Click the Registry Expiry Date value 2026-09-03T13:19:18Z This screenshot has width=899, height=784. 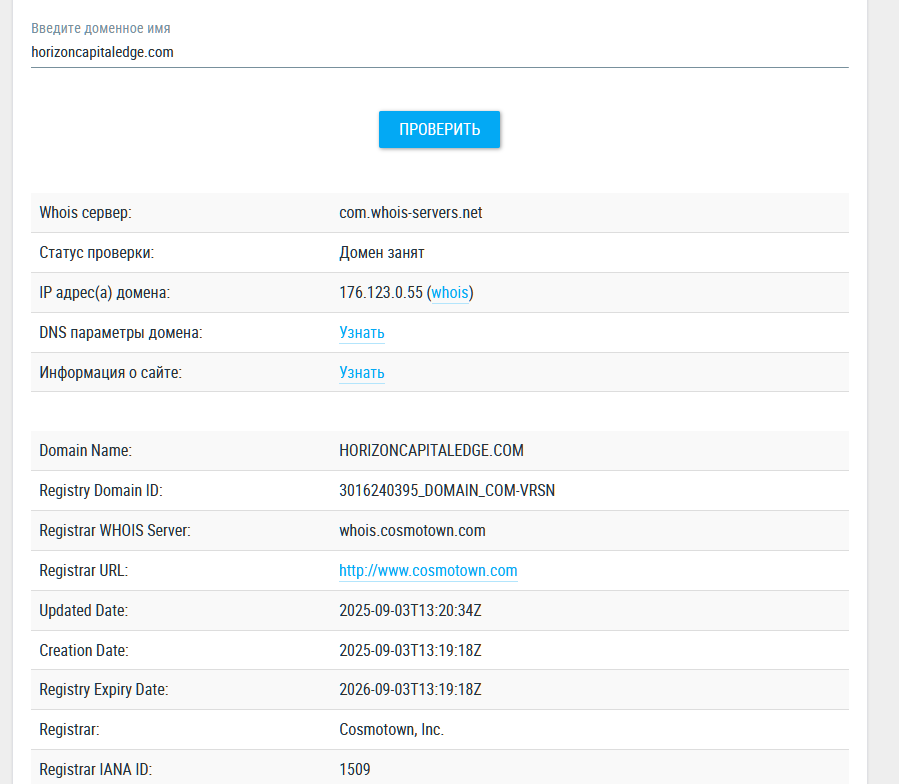(x=410, y=690)
